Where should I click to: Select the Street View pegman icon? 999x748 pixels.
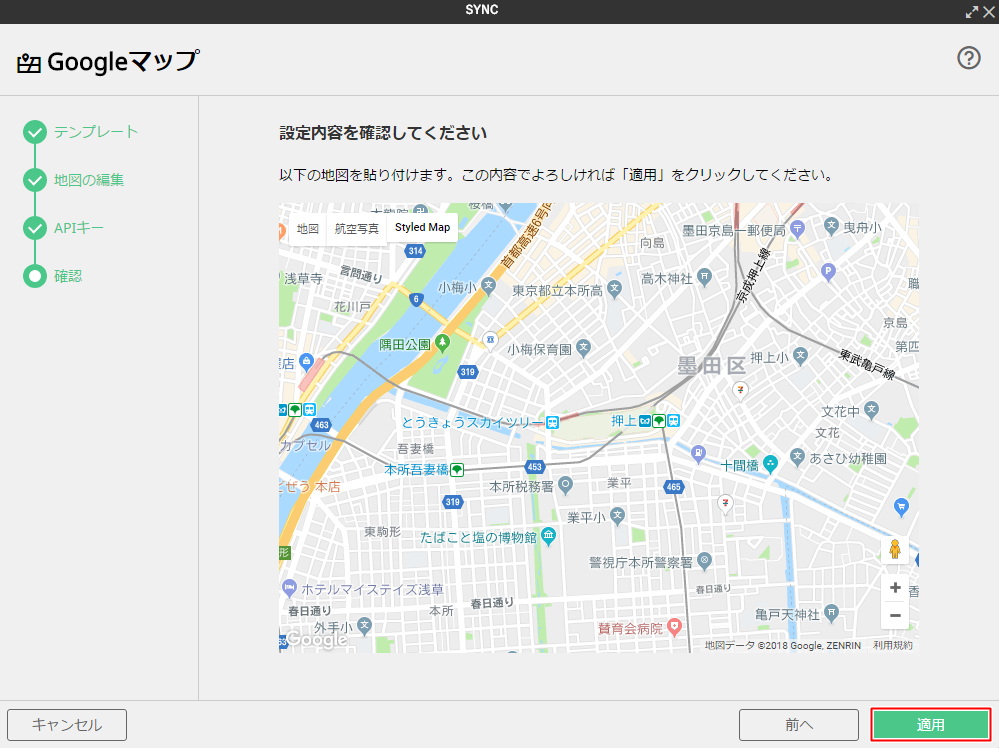coord(895,549)
